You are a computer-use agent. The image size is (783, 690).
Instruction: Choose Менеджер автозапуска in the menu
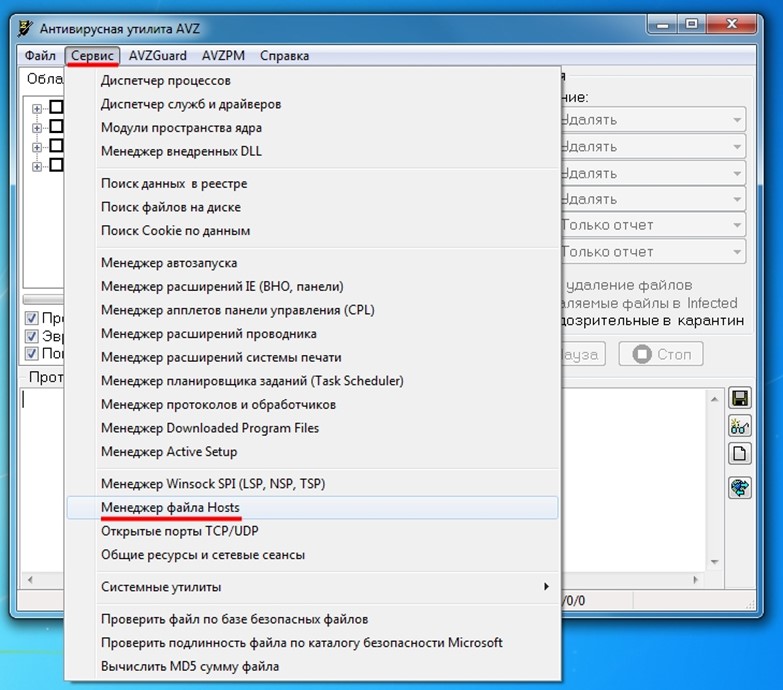pos(168,263)
